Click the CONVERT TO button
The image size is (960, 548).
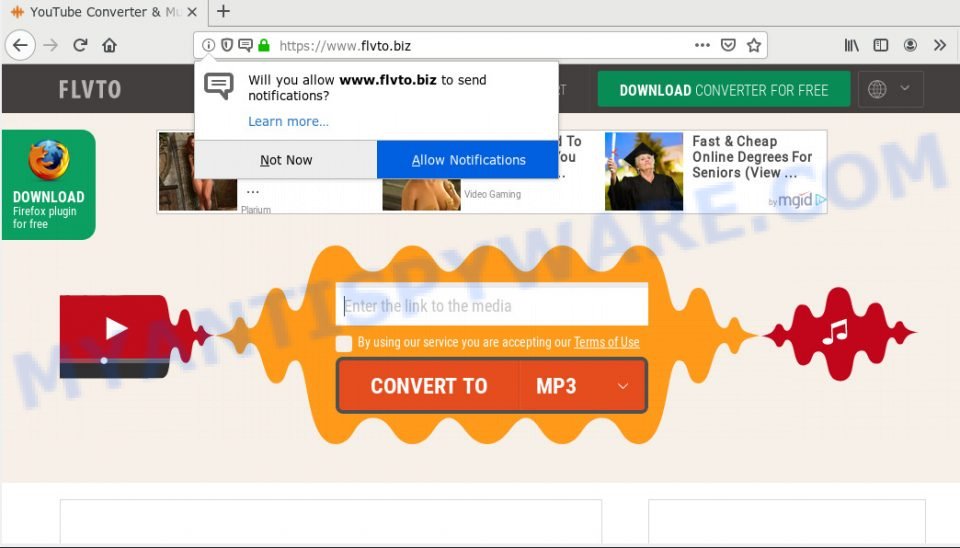428,386
